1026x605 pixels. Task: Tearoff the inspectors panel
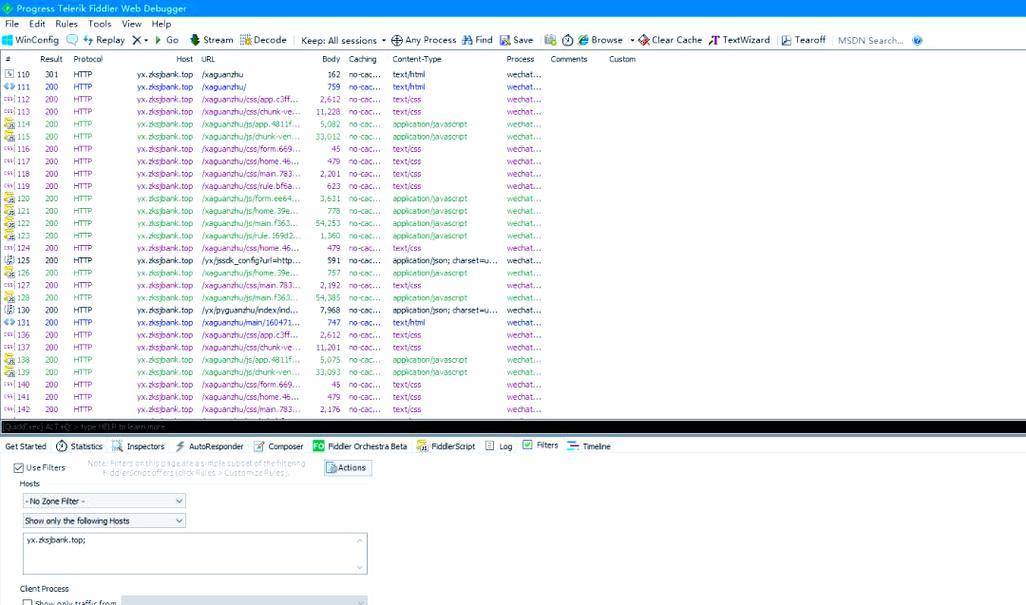pos(804,40)
